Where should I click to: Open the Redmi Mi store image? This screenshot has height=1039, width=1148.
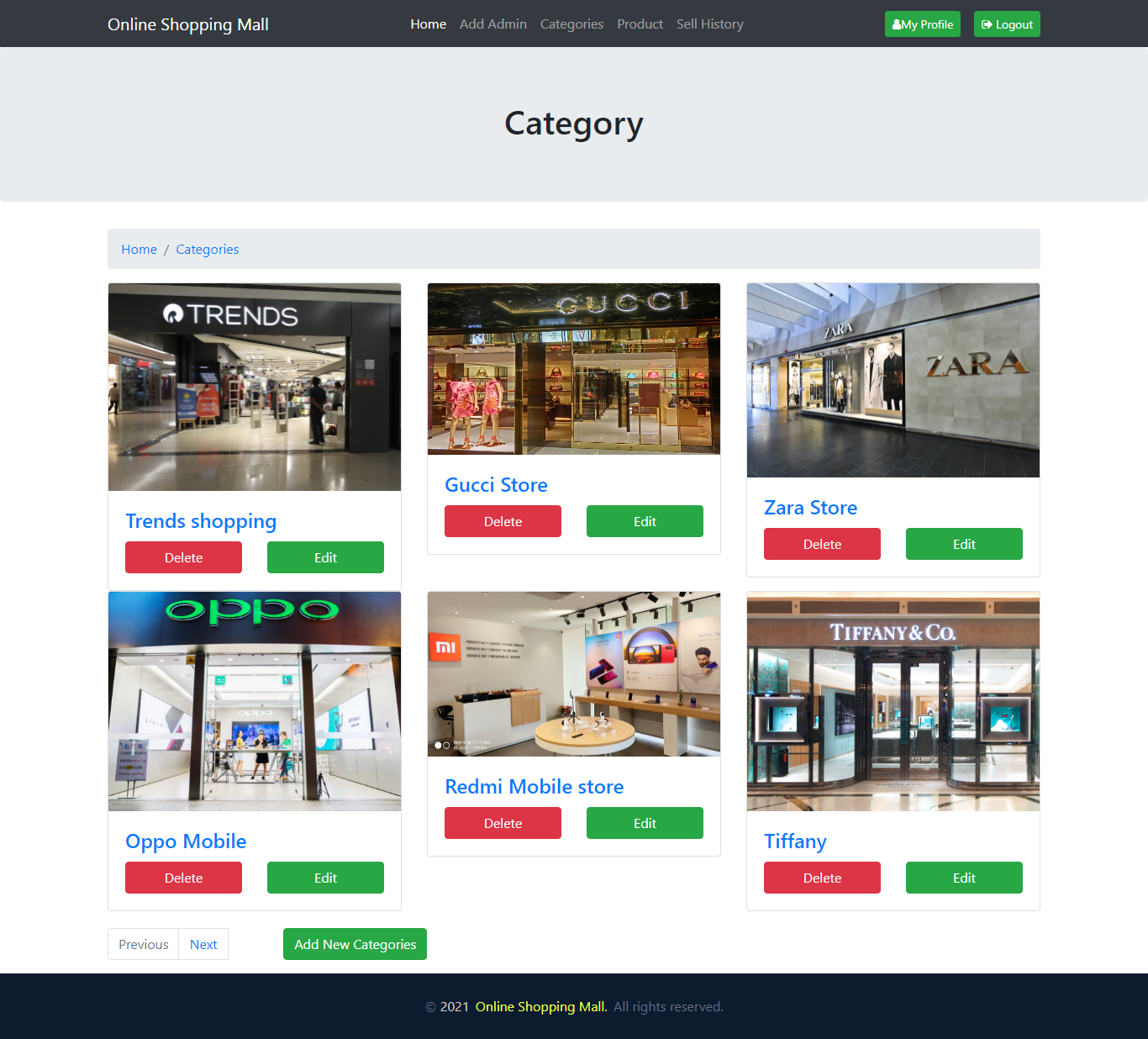pos(574,674)
